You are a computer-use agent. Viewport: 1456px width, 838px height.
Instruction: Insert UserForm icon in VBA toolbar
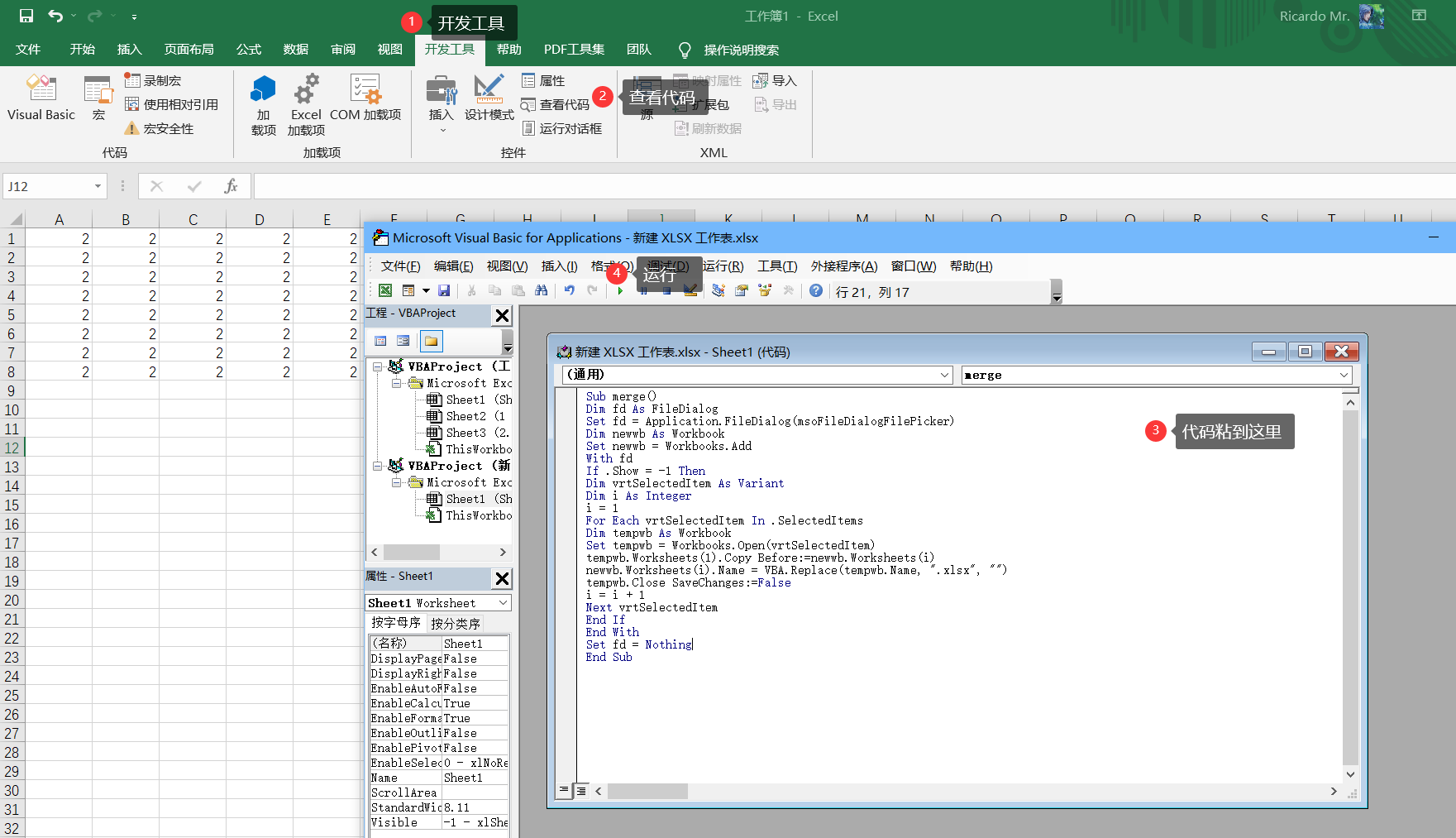click(x=408, y=290)
